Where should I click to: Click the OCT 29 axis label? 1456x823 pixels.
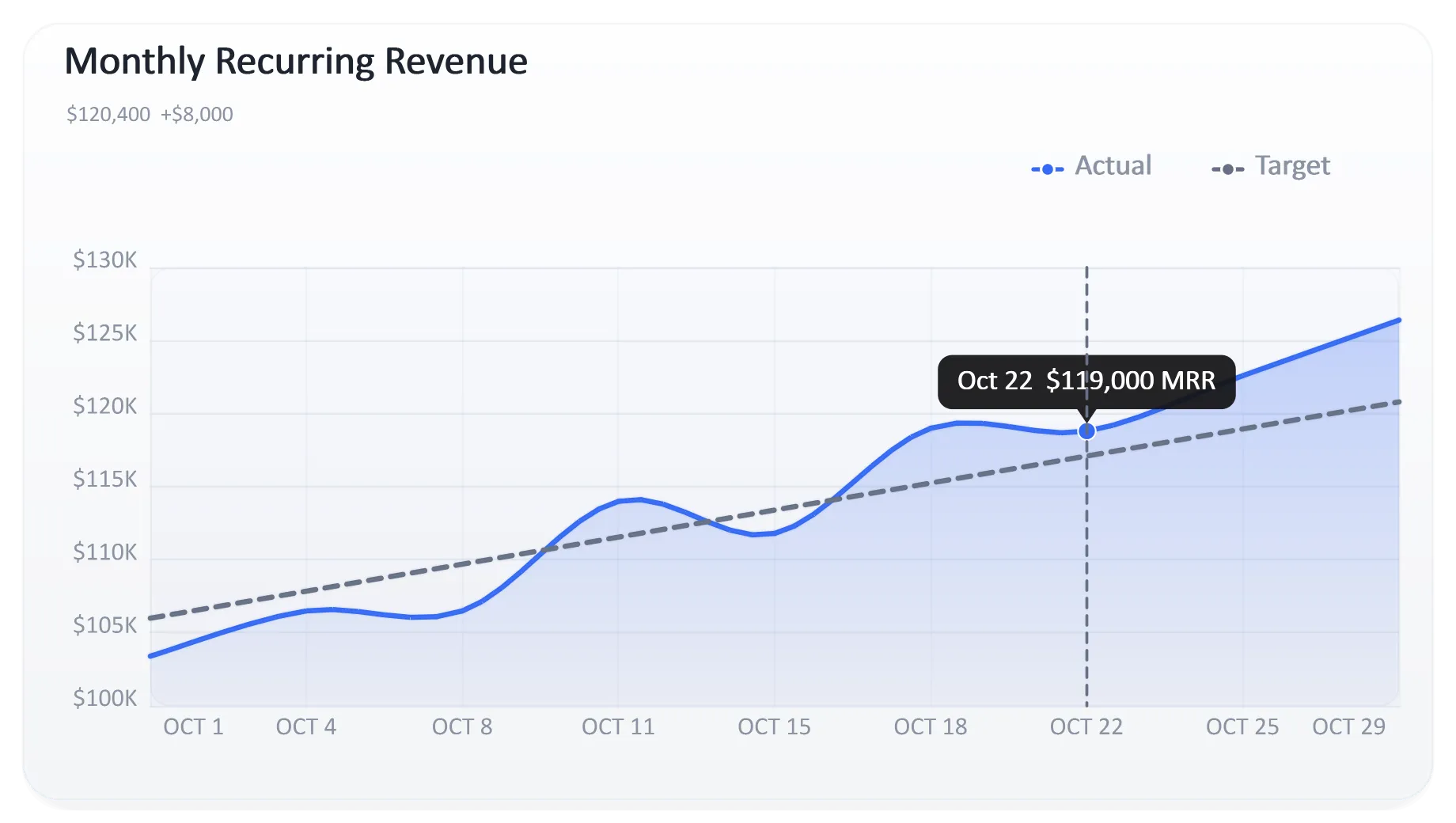point(1349,726)
